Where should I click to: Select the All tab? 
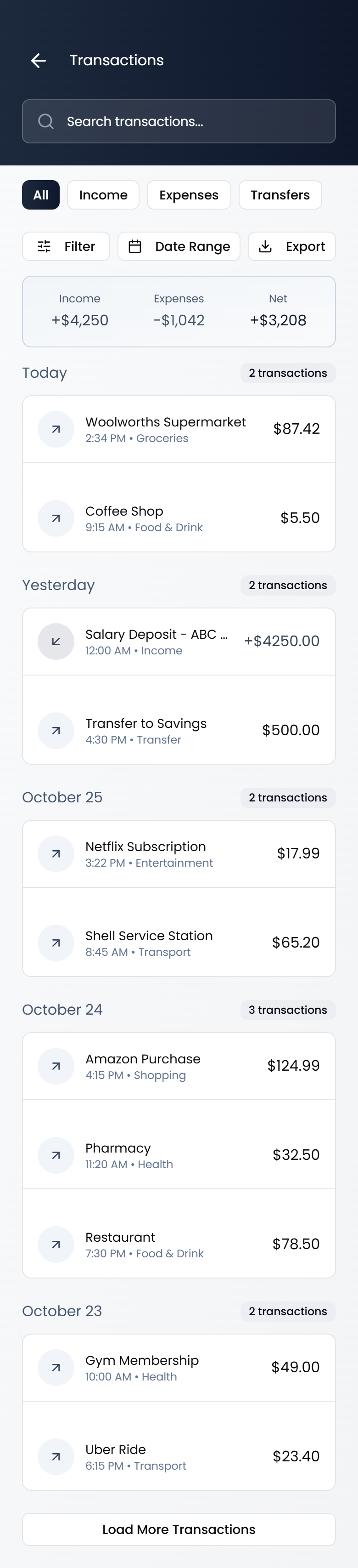pos(41,195)
